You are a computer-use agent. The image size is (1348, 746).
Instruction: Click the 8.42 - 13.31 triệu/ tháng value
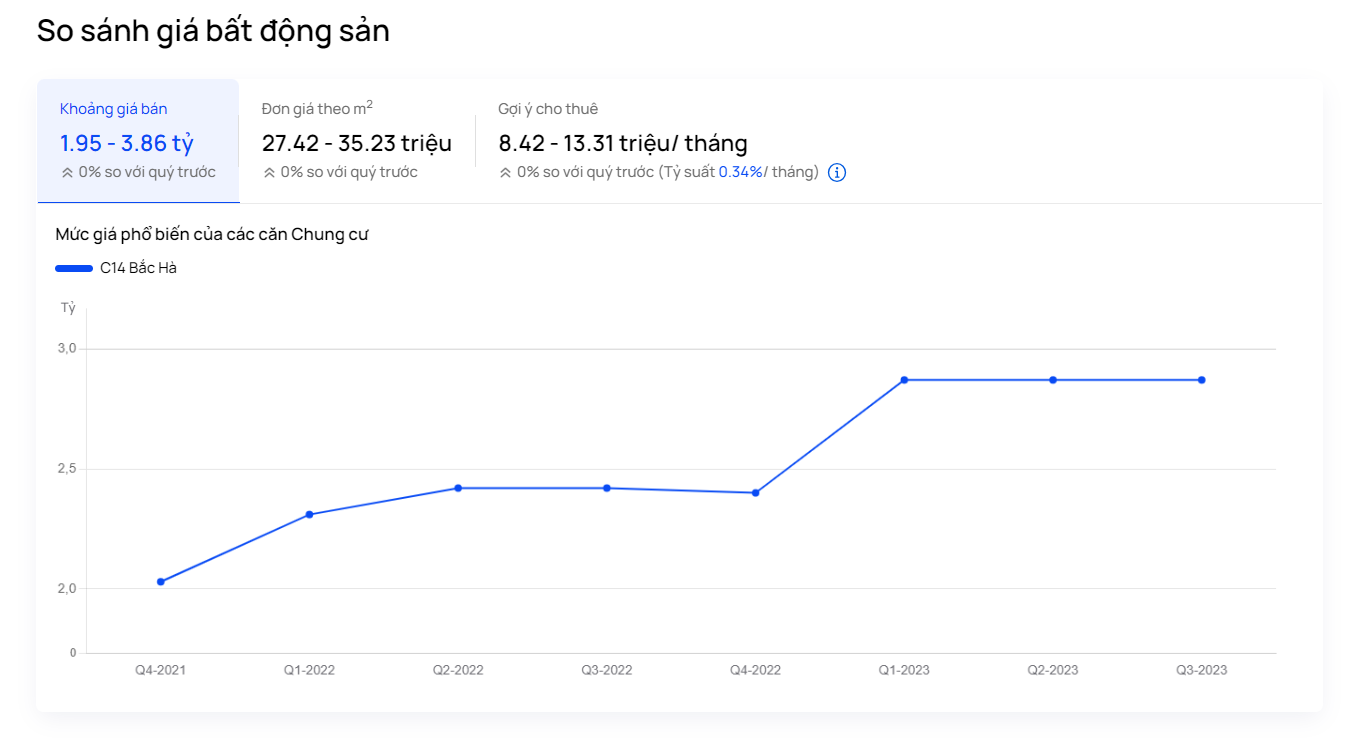[623, 143]
